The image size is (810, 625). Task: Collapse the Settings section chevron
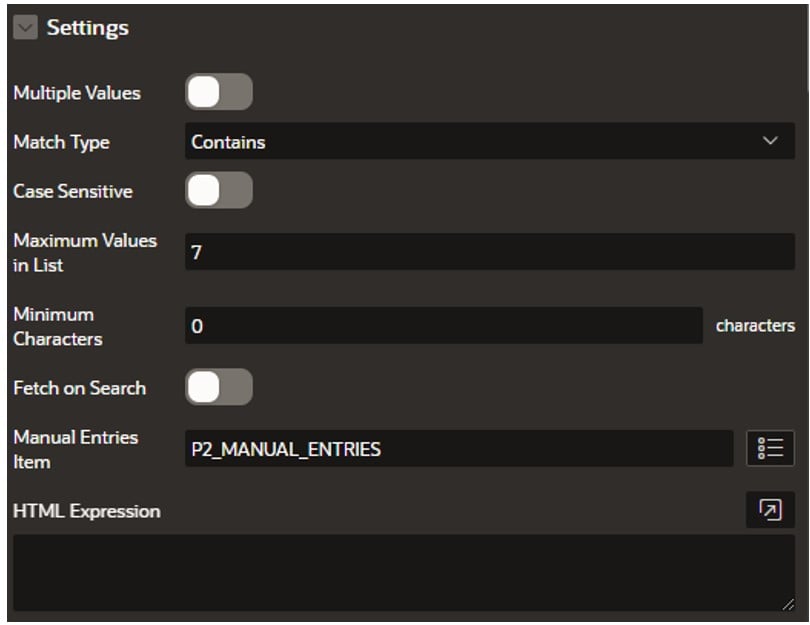[25, 27]
